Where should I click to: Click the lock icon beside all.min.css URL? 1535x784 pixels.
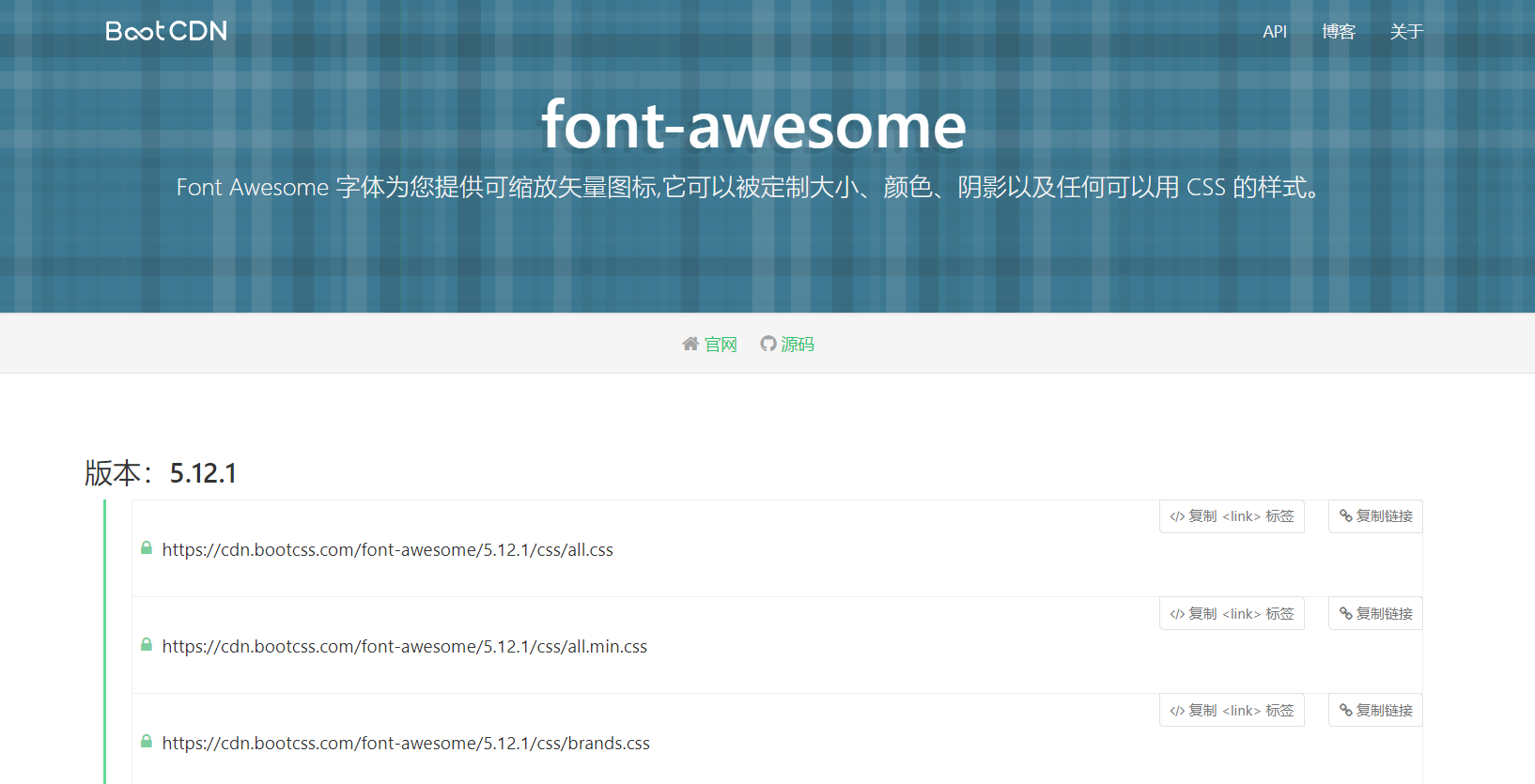coord(147,644)
